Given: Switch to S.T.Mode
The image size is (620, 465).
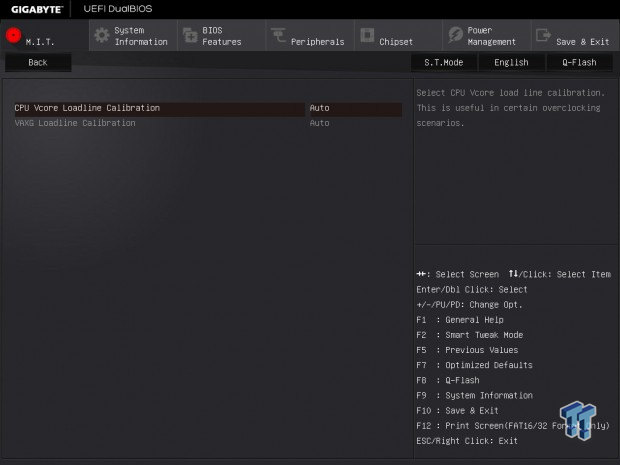Looking at the screenshot, I should (x=444, y=62).
